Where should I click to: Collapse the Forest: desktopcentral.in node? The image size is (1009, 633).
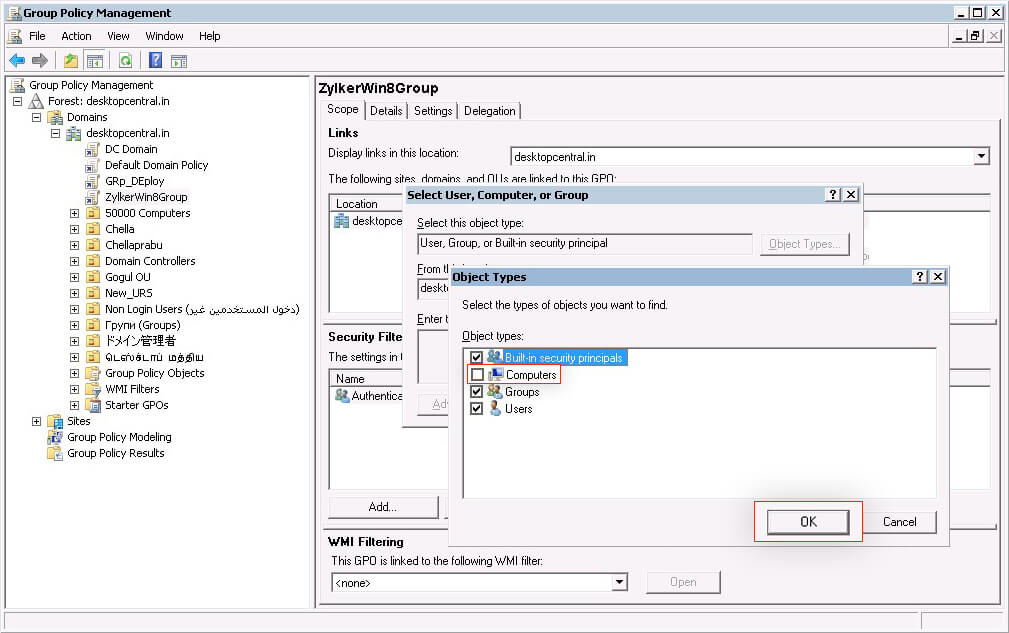18,101
